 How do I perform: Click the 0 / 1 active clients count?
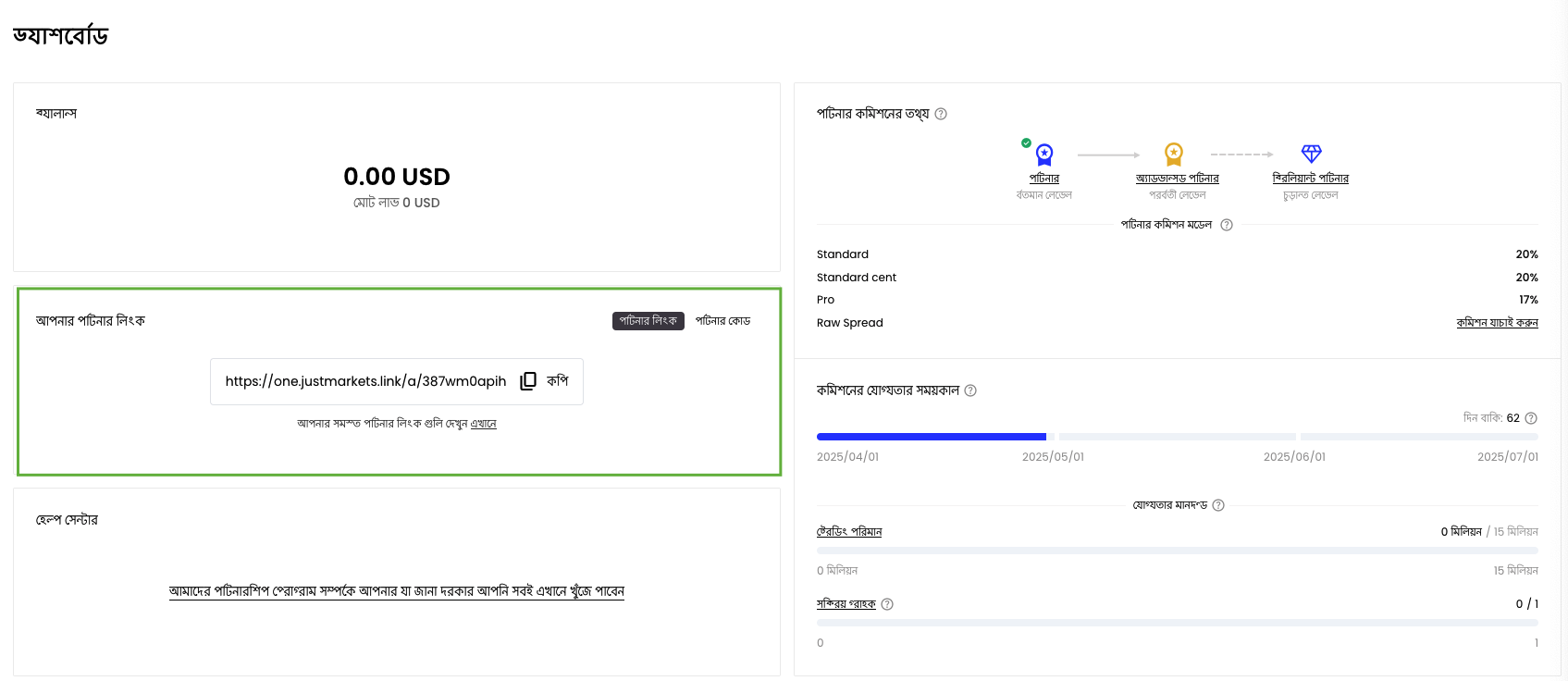point(1527,604)
